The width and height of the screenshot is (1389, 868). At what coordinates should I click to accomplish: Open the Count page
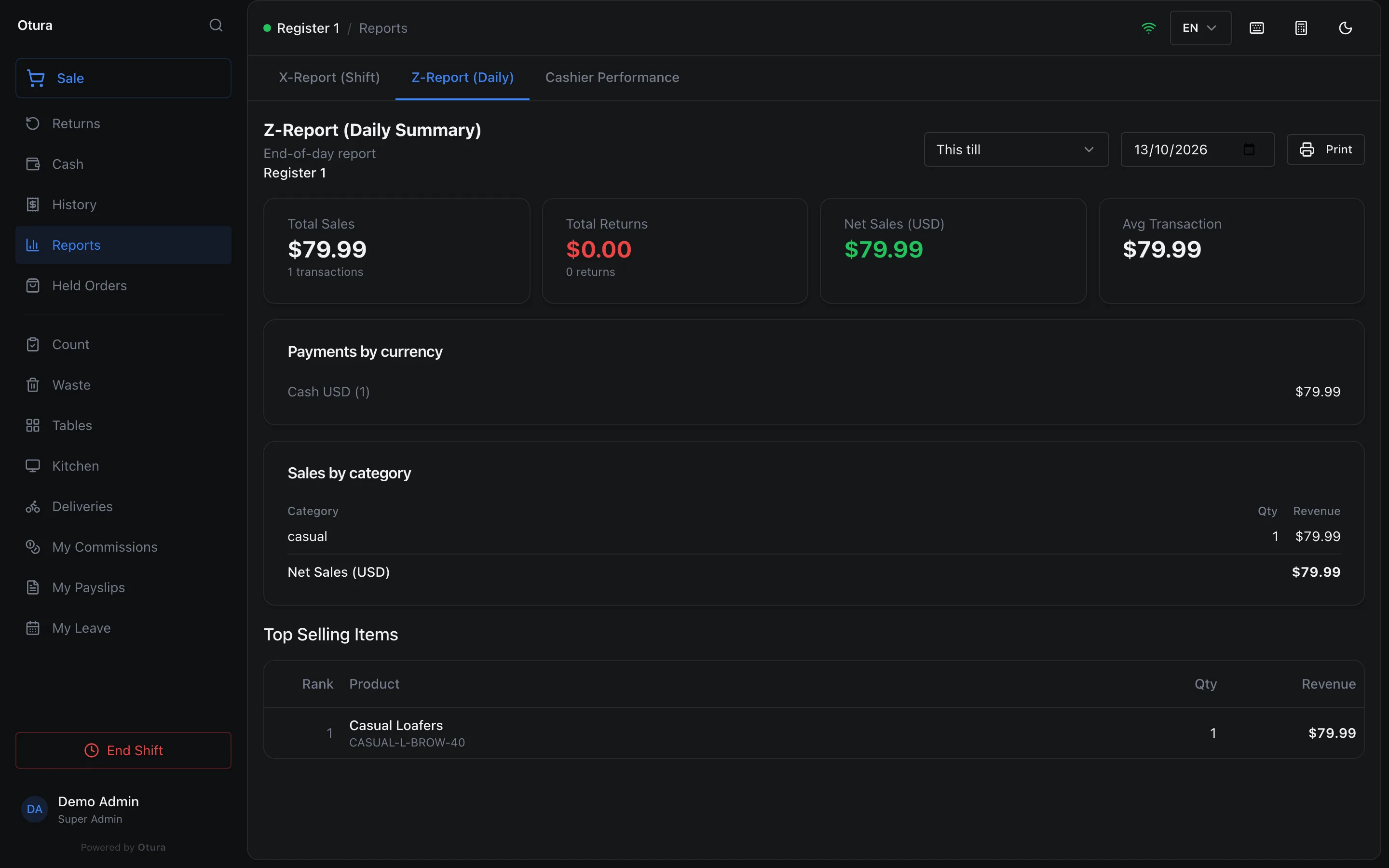123,344
